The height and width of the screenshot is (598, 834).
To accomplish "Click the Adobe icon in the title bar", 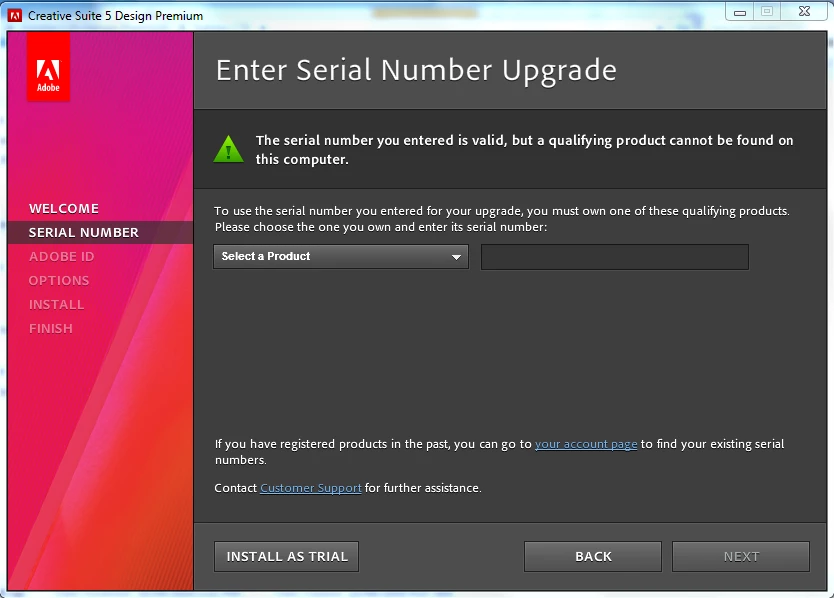I will point(15,15).
